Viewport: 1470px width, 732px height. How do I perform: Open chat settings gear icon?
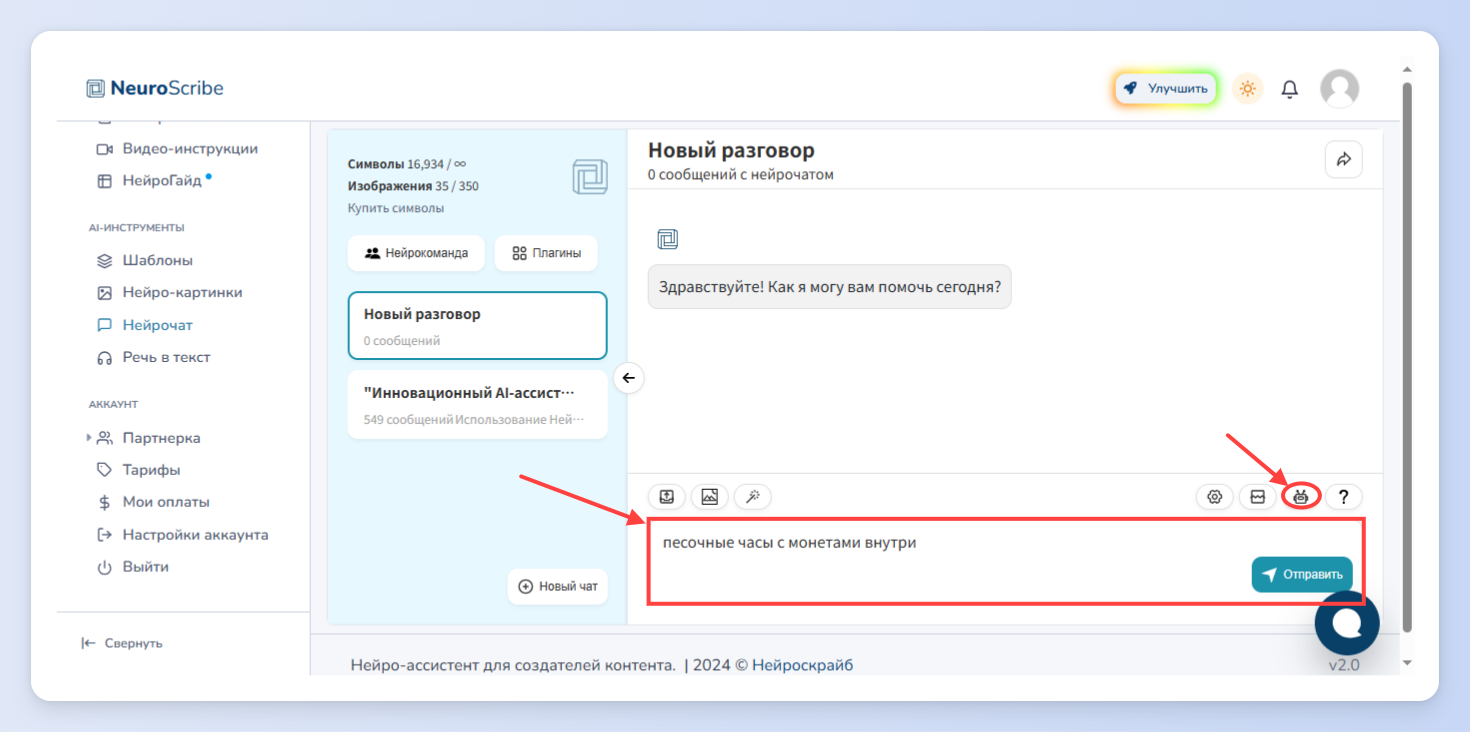pos(1215,496)
